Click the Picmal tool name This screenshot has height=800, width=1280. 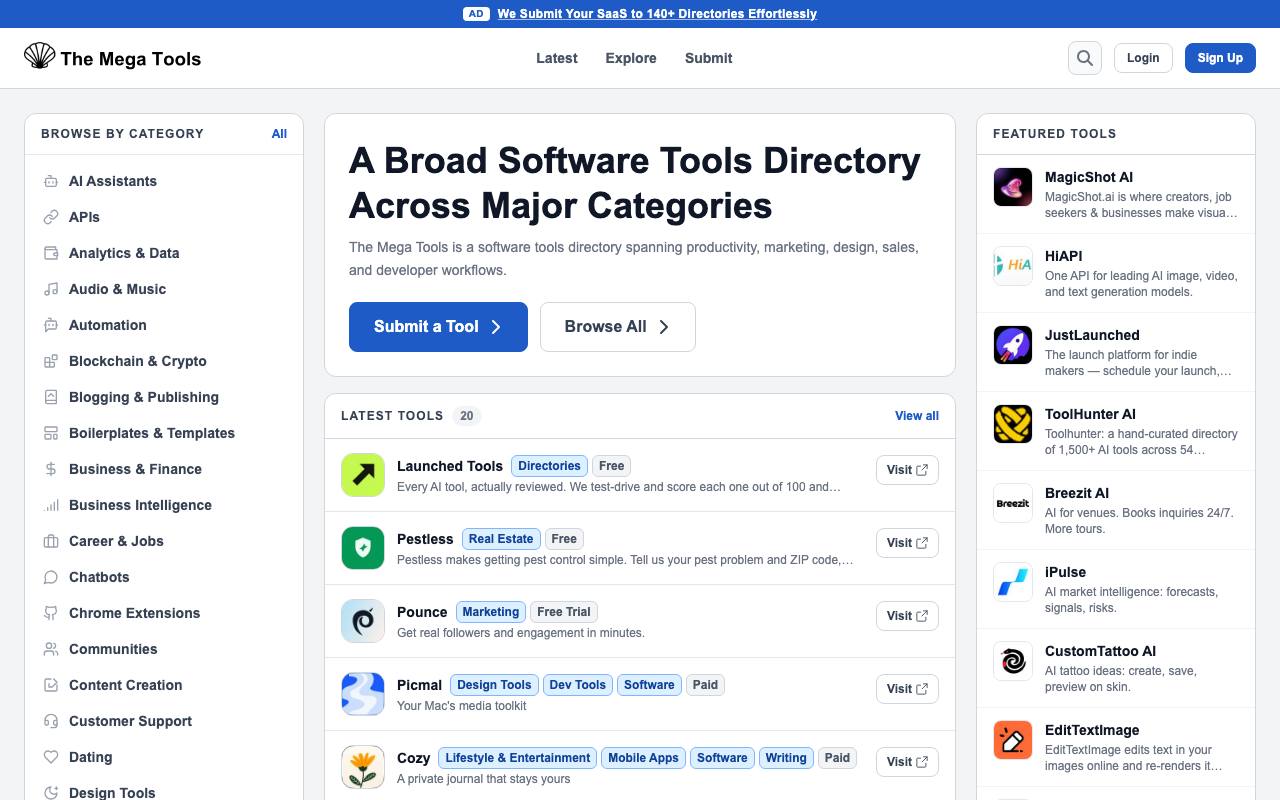[x=419, y=685]
